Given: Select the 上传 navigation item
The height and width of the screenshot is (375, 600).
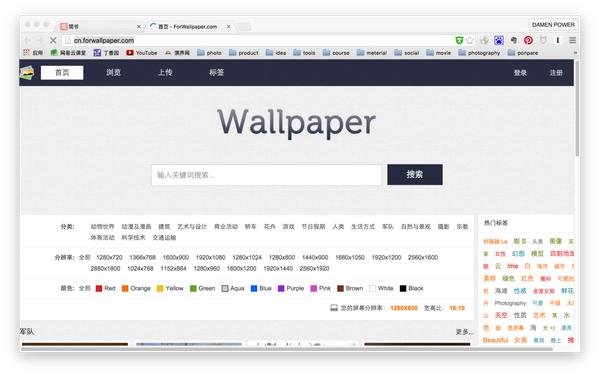Looking at the screenshot, I should click(x=165, y=72).
